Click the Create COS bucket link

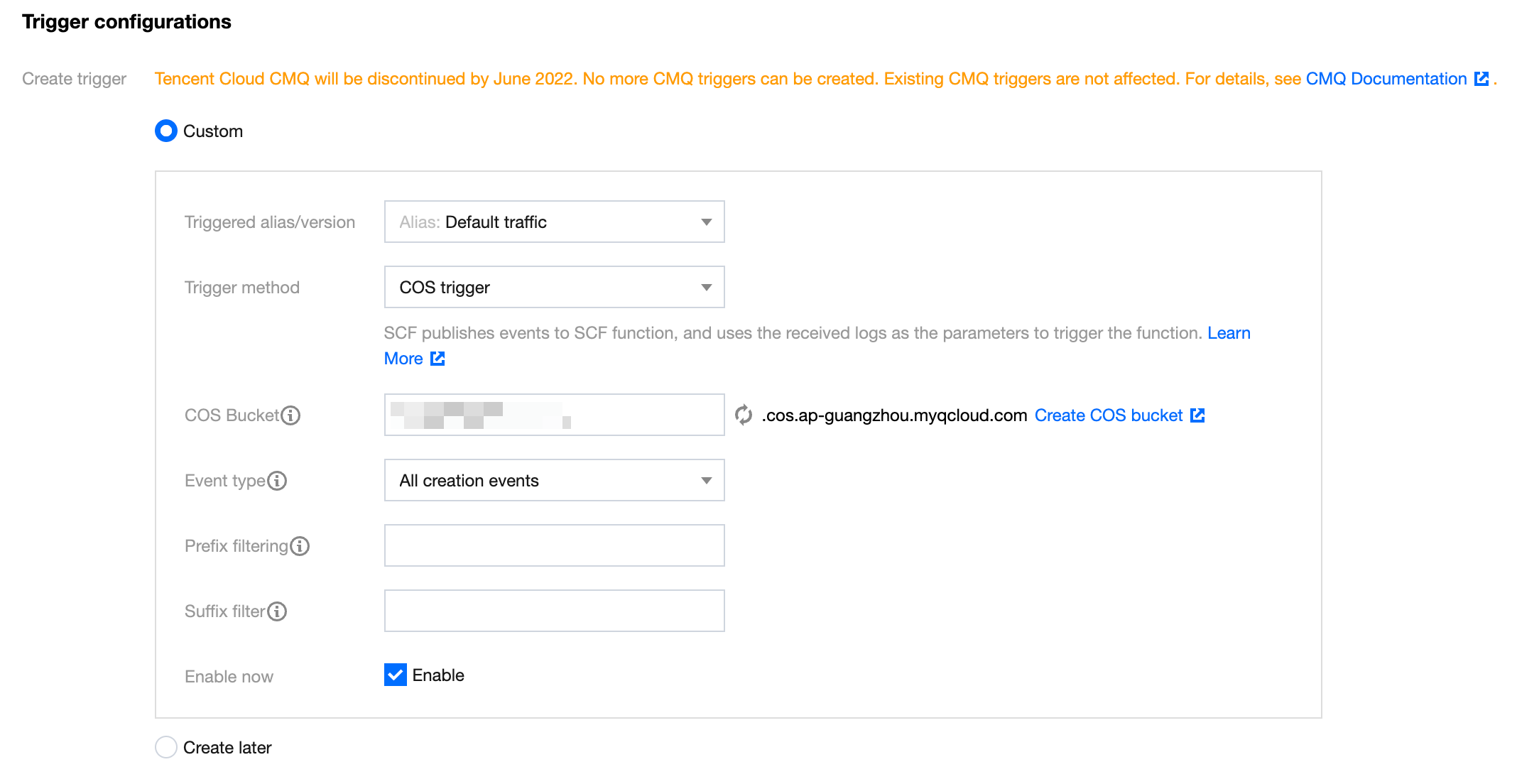(x=1108, y=415)
